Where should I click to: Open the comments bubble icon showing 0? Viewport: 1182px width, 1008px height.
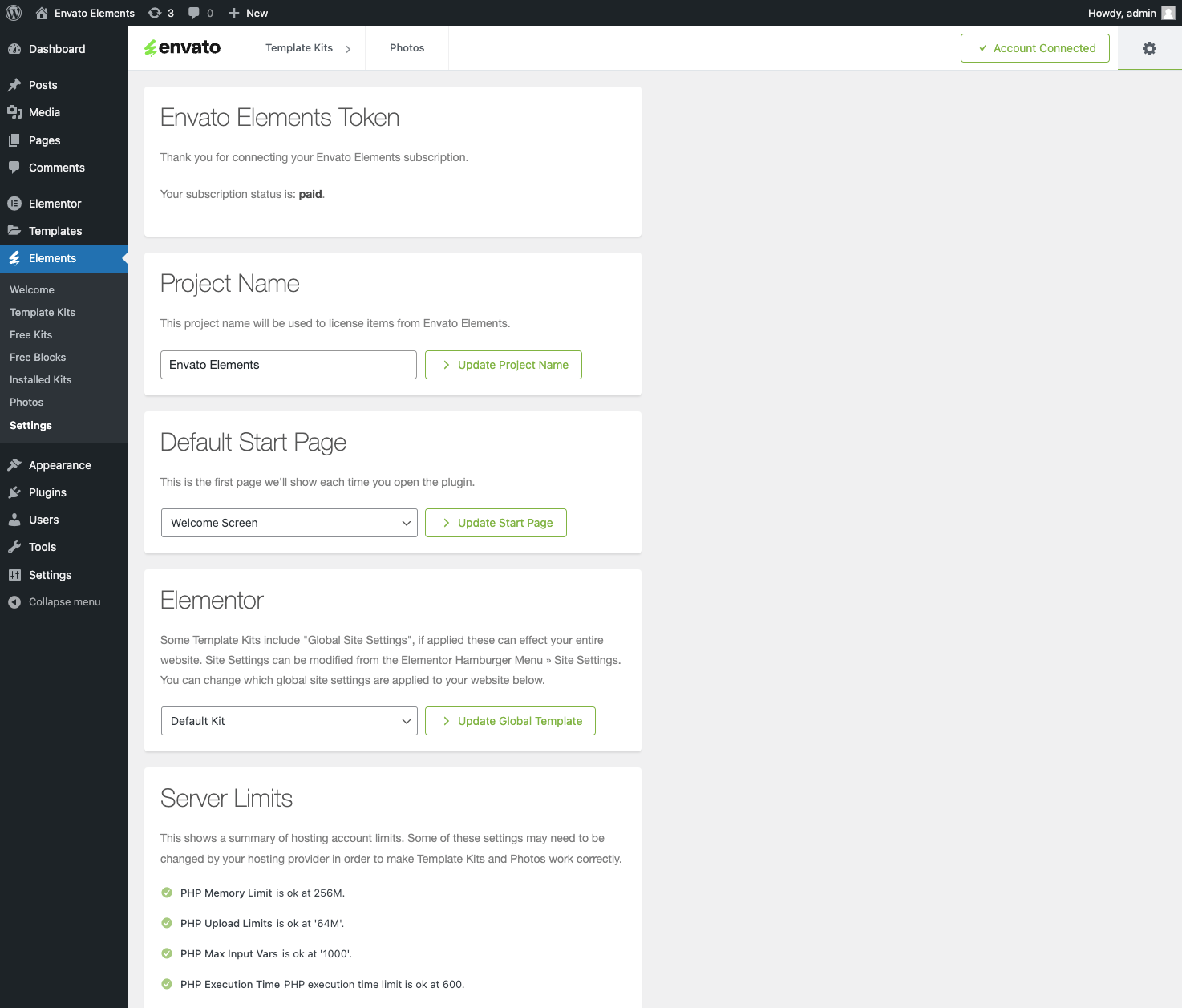(x=194, y=13)
